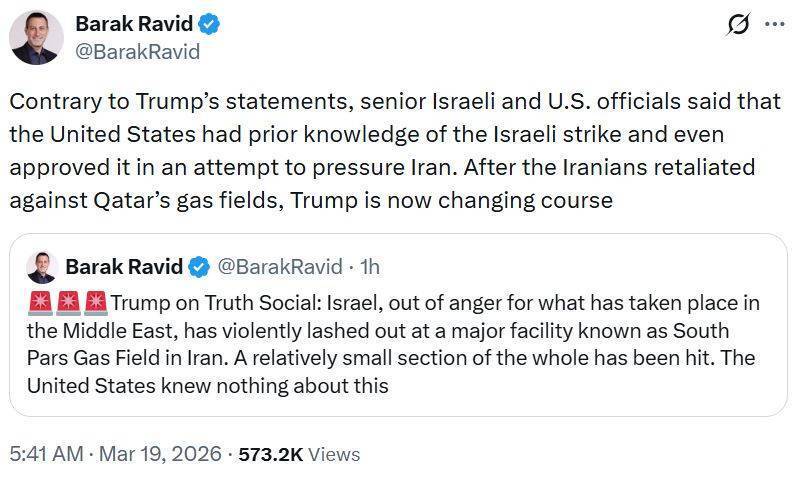Click the third siren emoji before "Trump"
Image resolution: width=803 pixels, height=487 pixels.
pyautogui.click(x=96, y=303)
